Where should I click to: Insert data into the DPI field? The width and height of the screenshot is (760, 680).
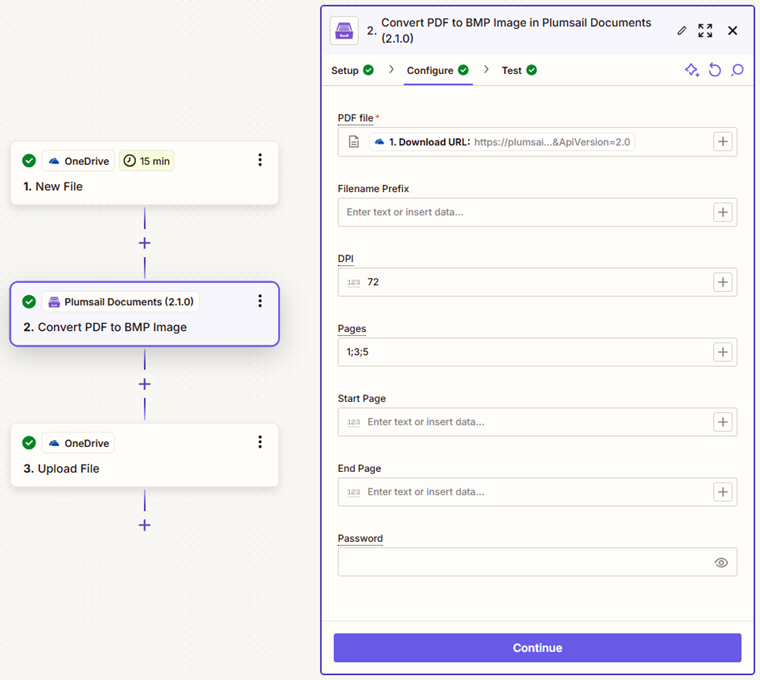click(723, 282)
